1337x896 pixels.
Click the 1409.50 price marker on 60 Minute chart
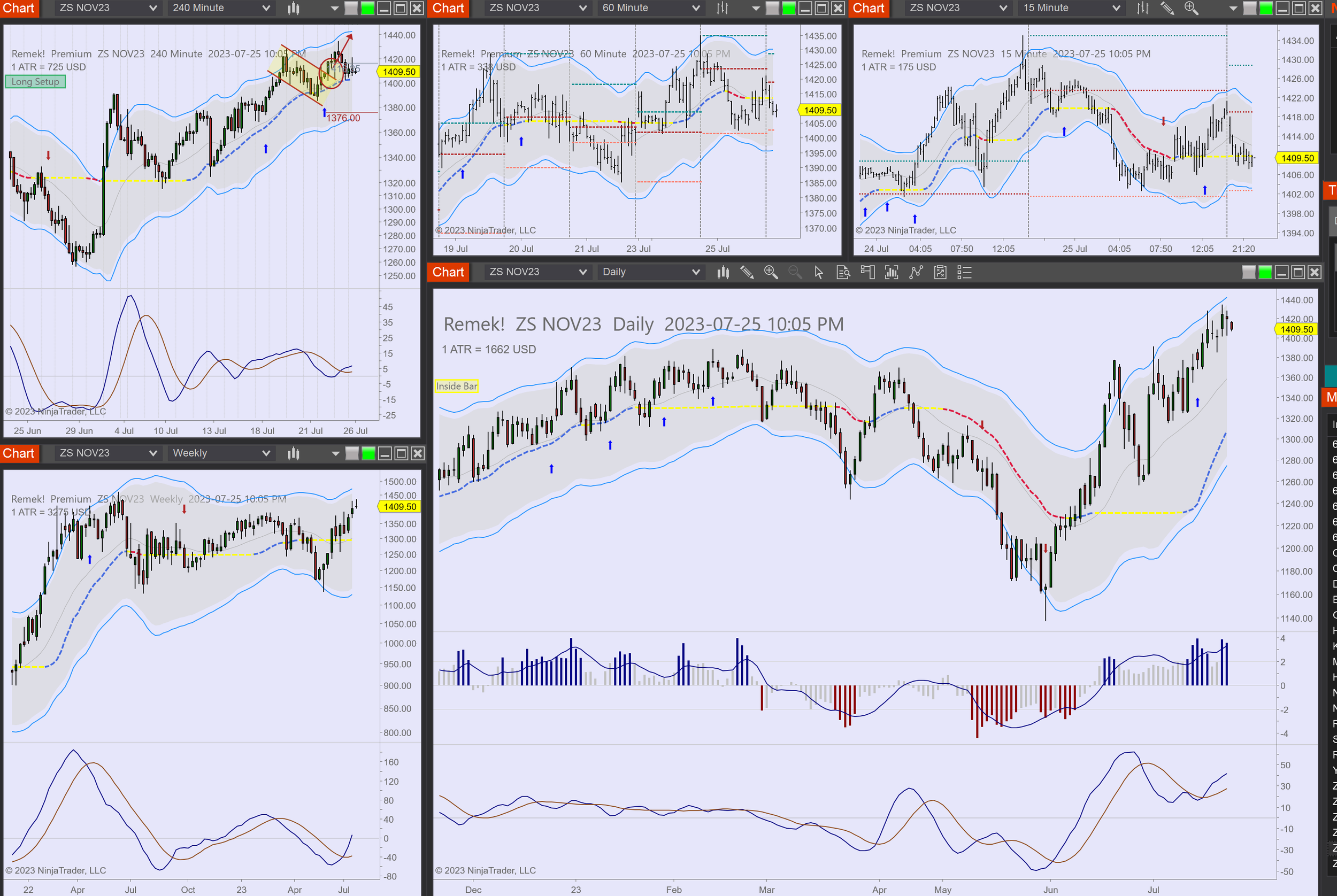(x=820, y=110)
